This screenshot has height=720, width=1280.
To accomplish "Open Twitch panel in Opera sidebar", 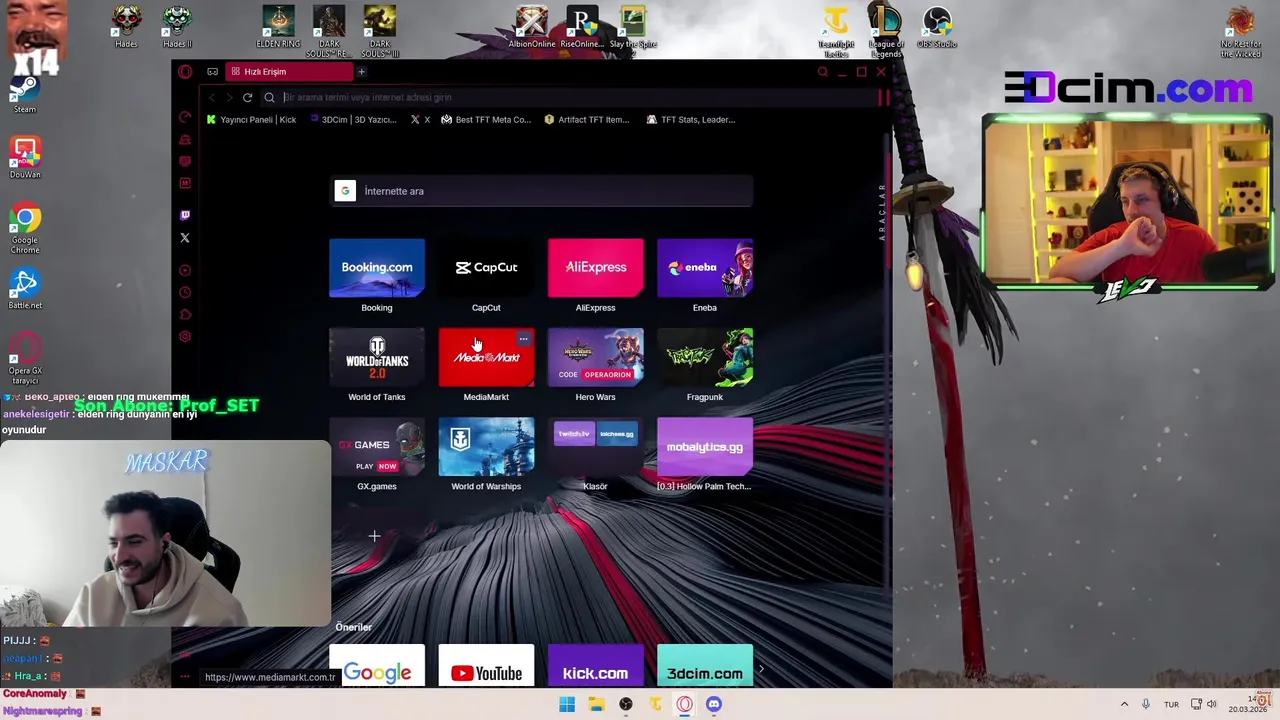I will (185, 215).
